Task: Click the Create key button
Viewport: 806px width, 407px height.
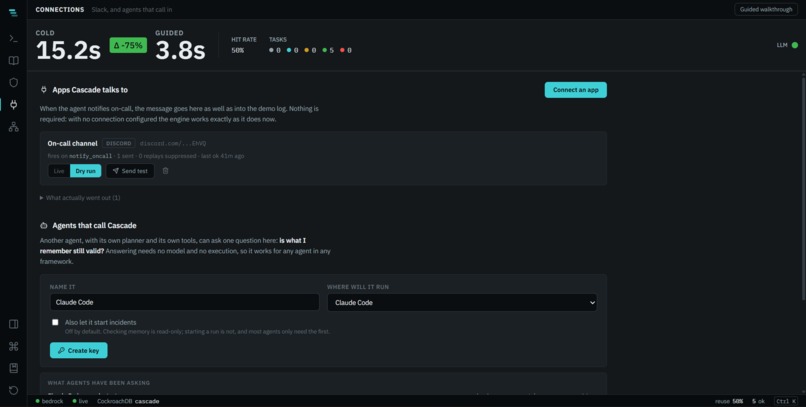Action: [x=79, y=350]
